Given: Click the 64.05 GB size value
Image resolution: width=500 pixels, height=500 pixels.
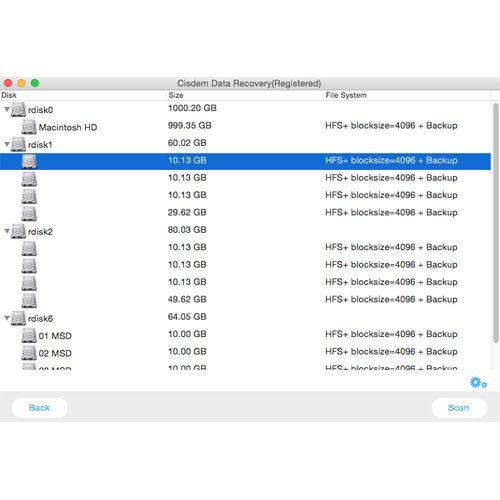Looking at the screenshot, I should point(187,316).
